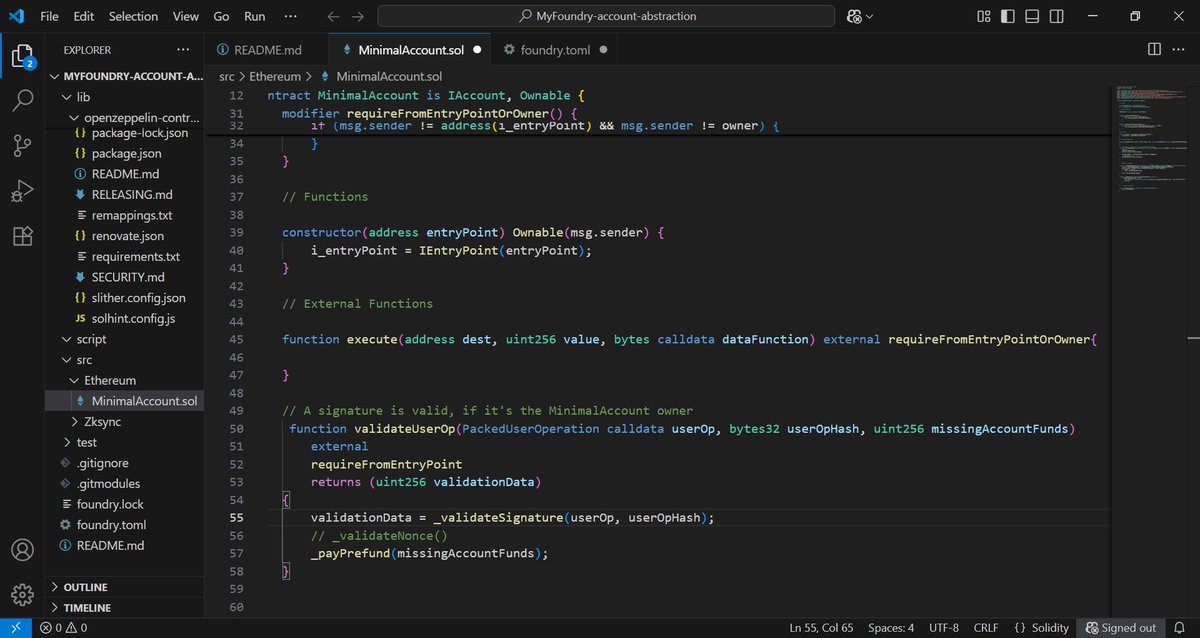Open the Run and Debug view
The height and width of the screenshot is (638, 1200).
pyautogui.click(x=21, y=191)
